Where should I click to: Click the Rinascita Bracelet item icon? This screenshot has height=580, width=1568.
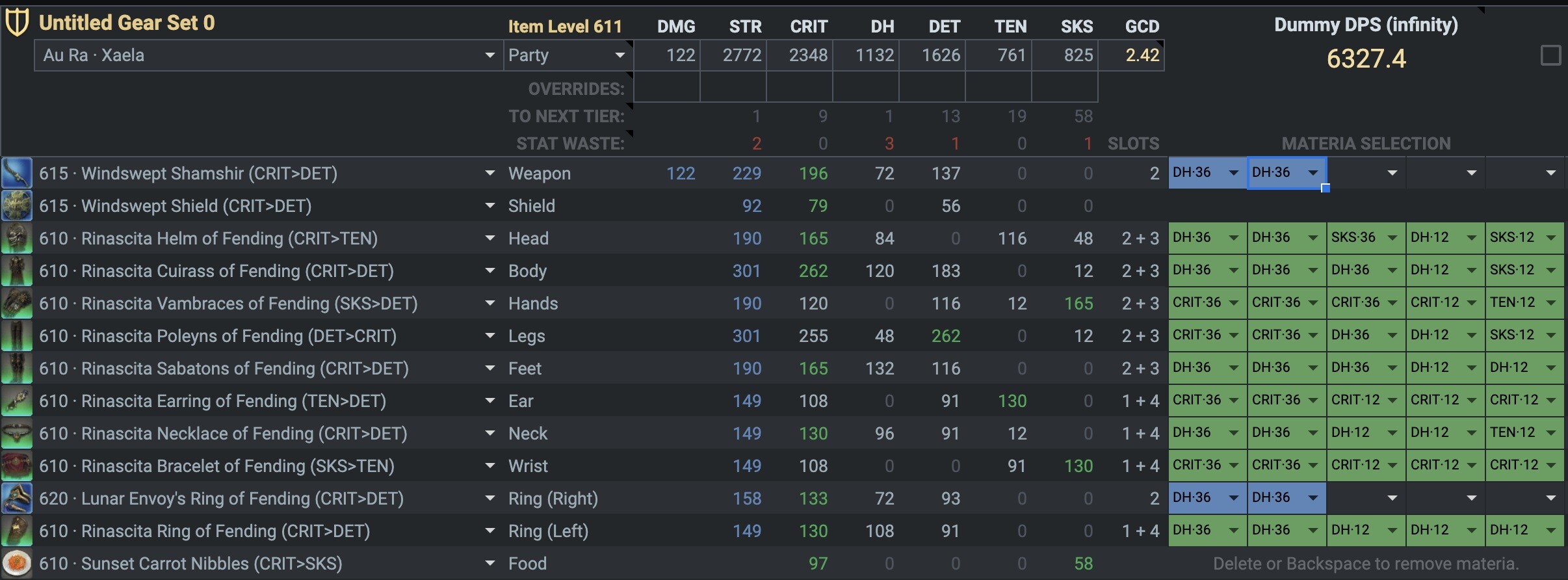(16, 466)
